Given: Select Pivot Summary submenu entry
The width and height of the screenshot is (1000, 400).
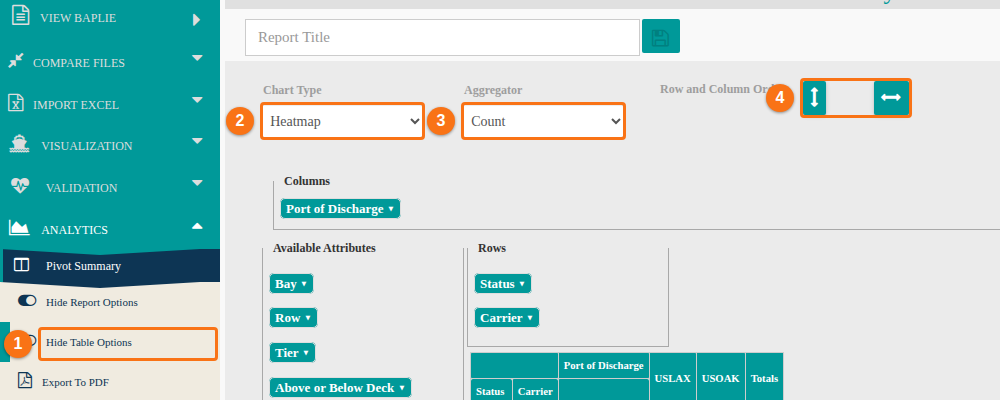Looking at the screenshot, I should 84,266.
